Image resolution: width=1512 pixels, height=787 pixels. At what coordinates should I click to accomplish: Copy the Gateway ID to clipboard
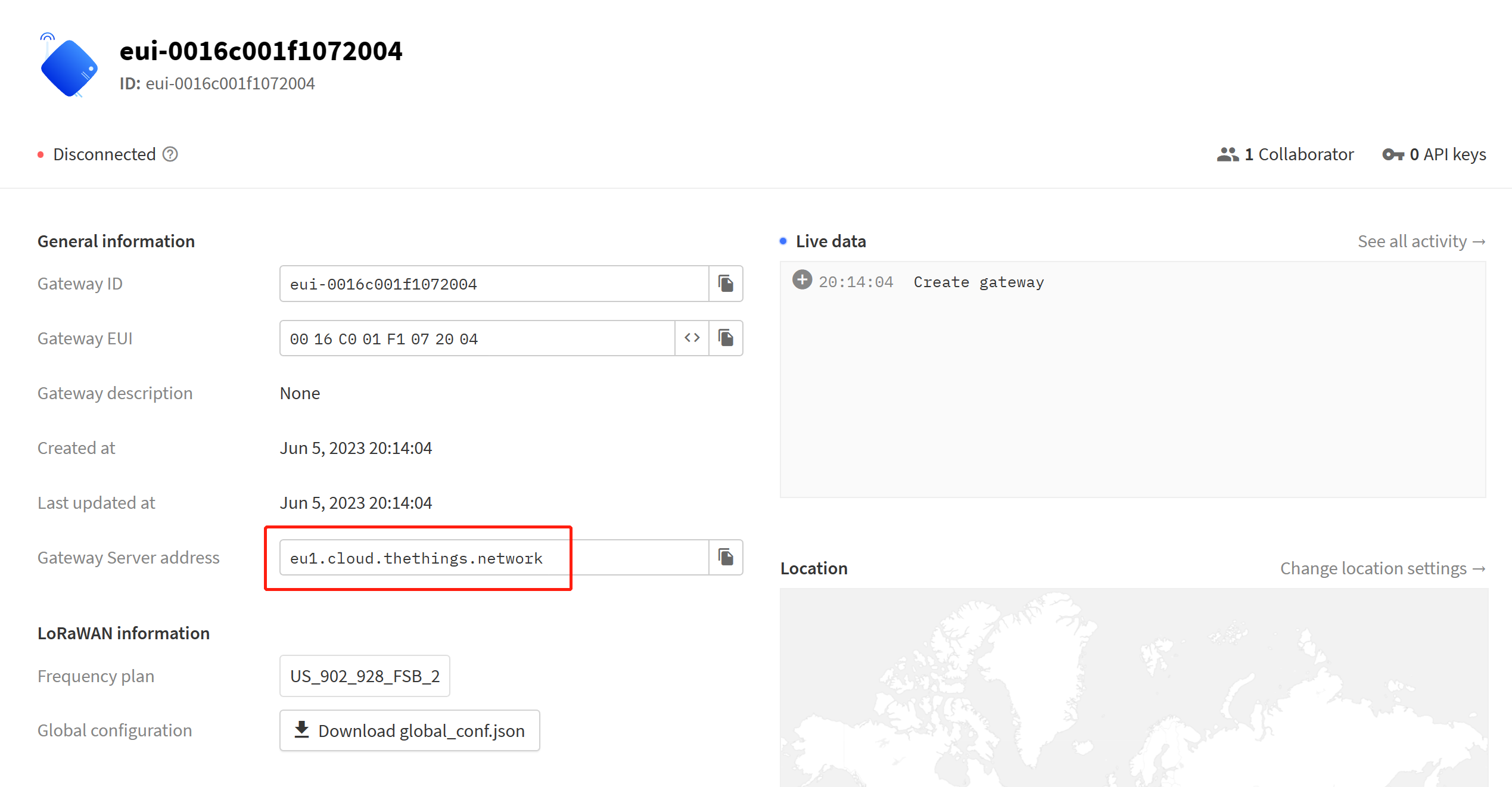point(726,284)
